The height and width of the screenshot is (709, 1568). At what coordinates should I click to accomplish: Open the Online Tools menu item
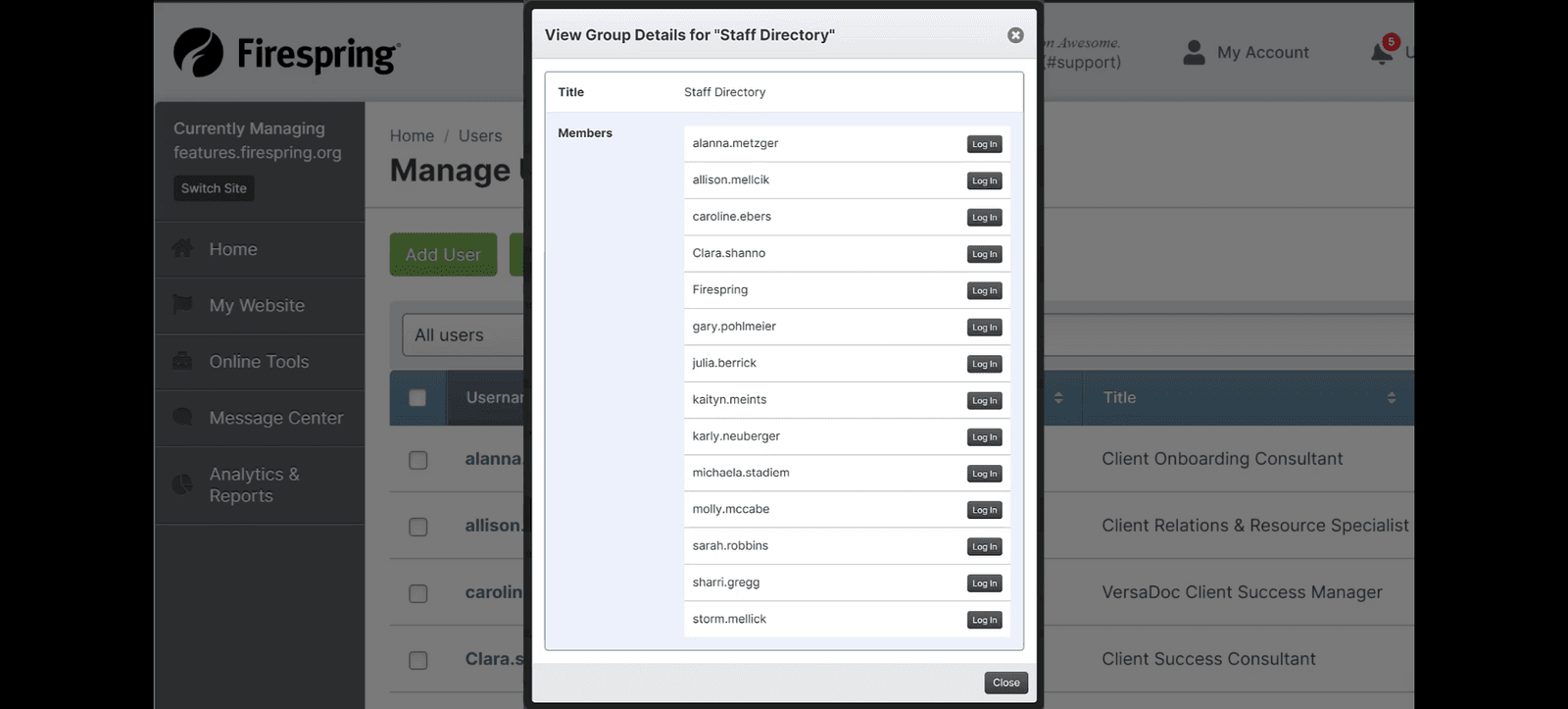(259, 362)
